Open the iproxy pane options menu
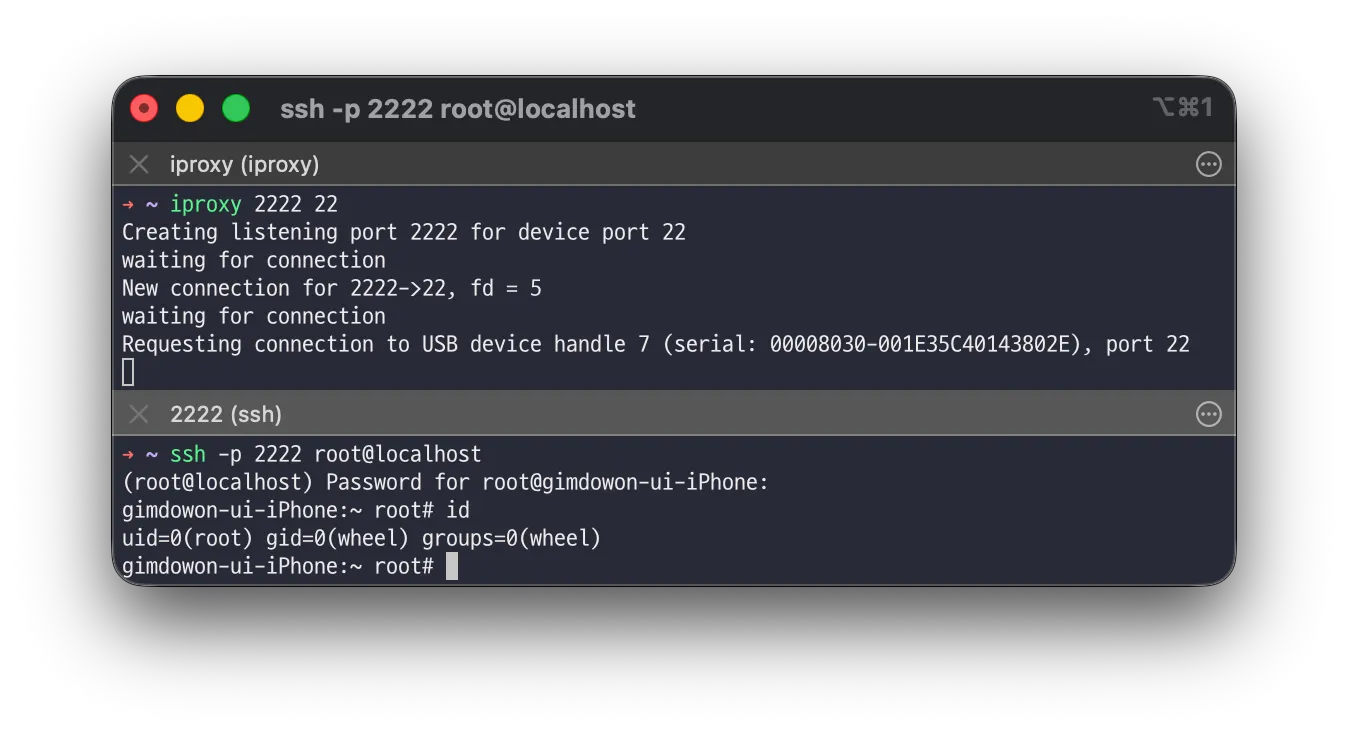 click(1208, 164)
